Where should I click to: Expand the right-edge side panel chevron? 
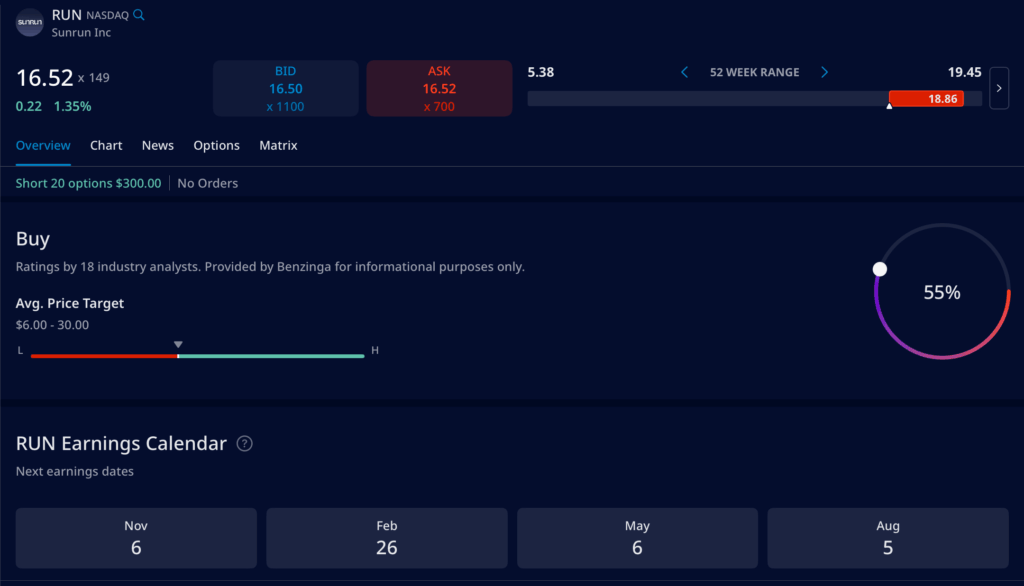(998, 88)
